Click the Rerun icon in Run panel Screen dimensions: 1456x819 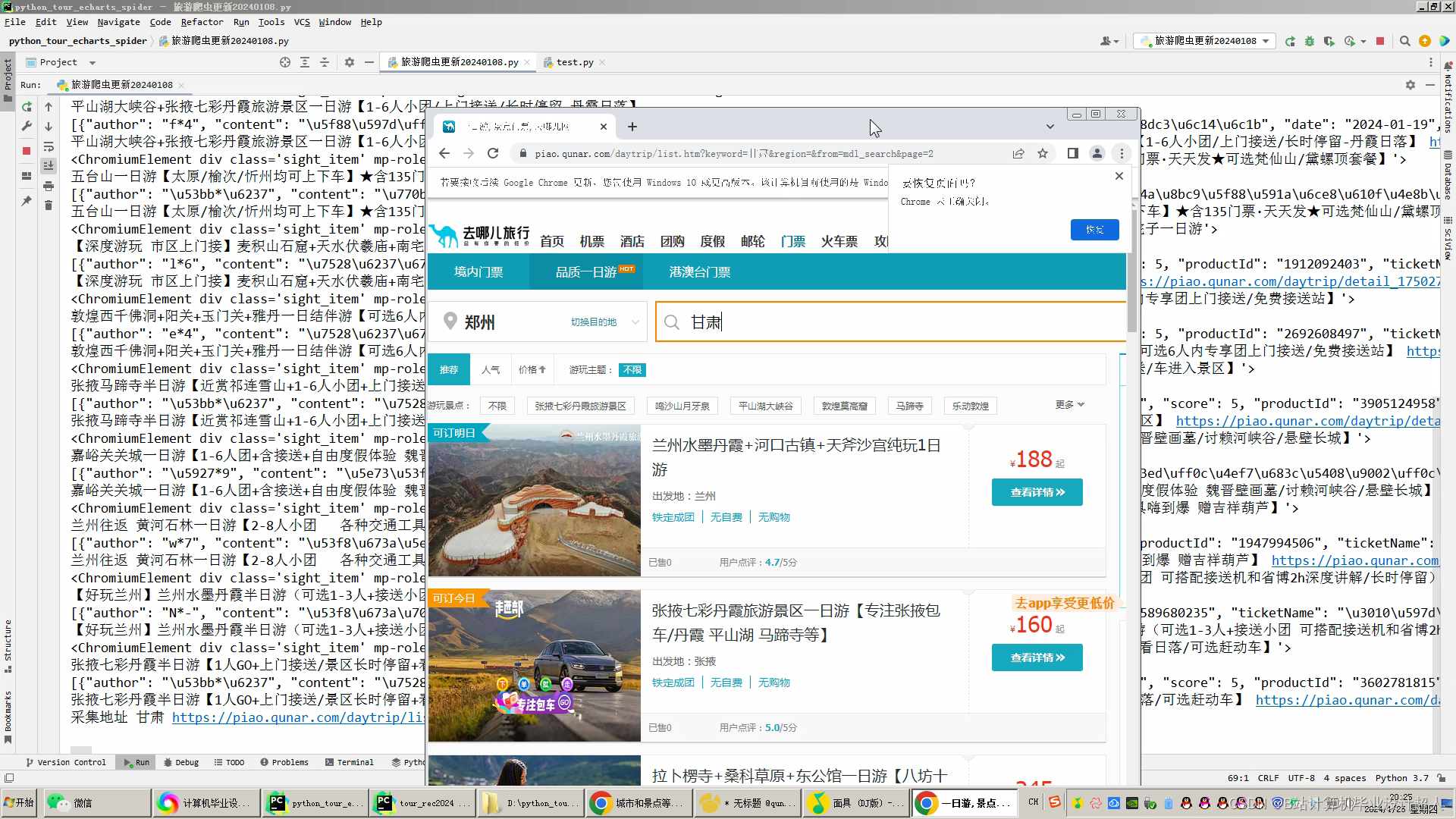click(x=27, y=107)
